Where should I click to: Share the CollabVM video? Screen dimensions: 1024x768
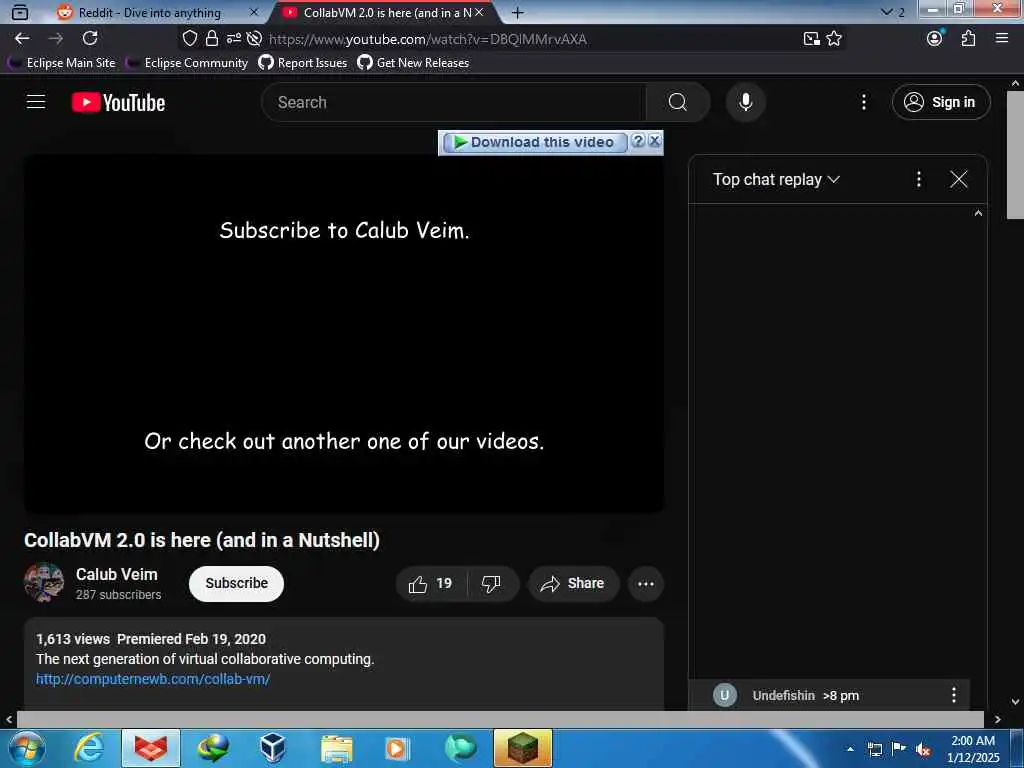point(572,584)
